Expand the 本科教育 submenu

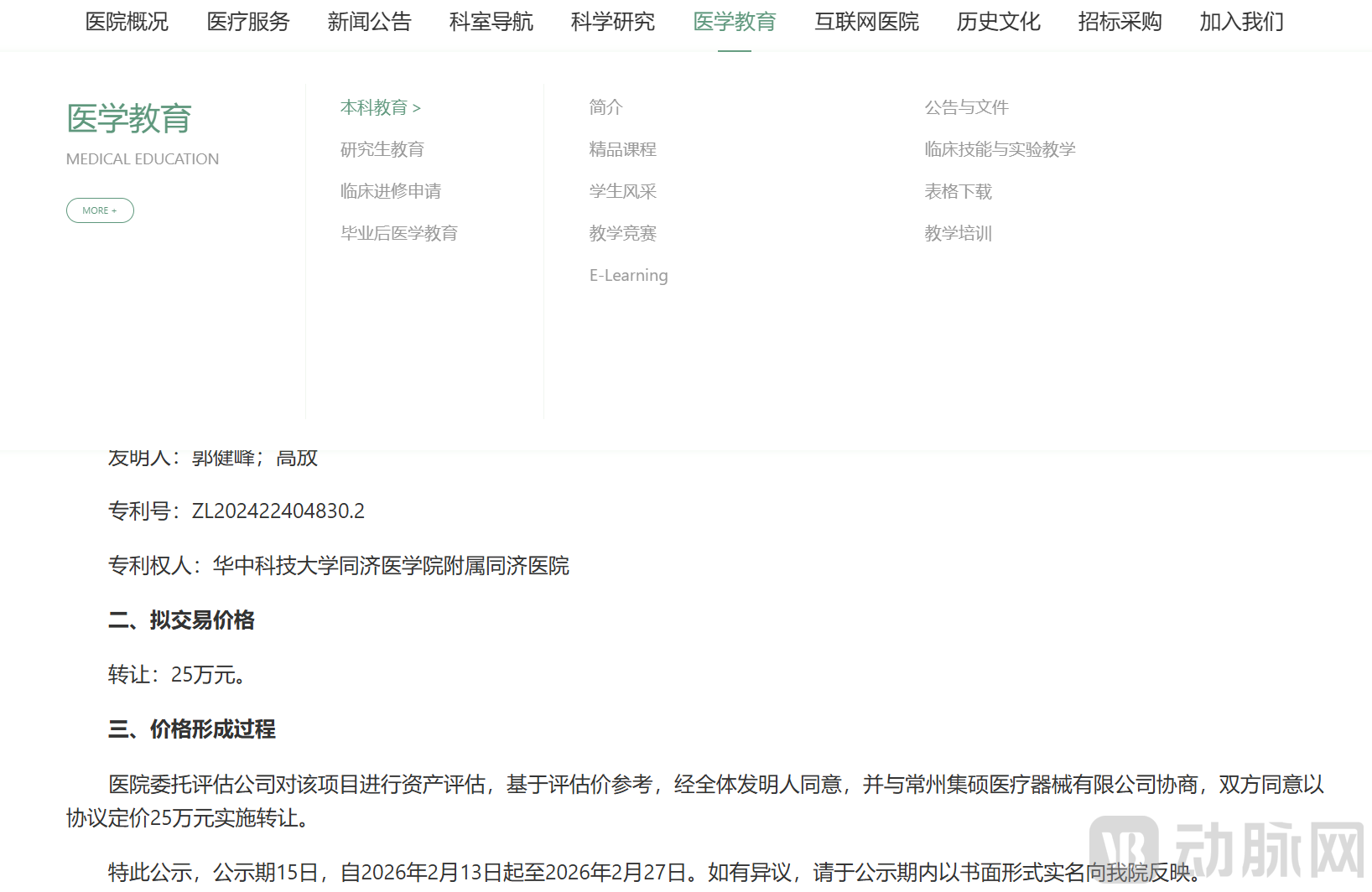[380, 107]
